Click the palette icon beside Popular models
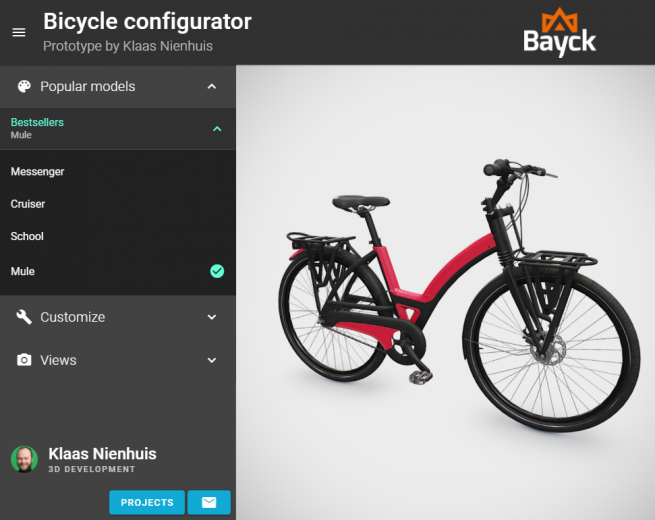The height and width of the screenshot is (520, 655). pos(24,86)
